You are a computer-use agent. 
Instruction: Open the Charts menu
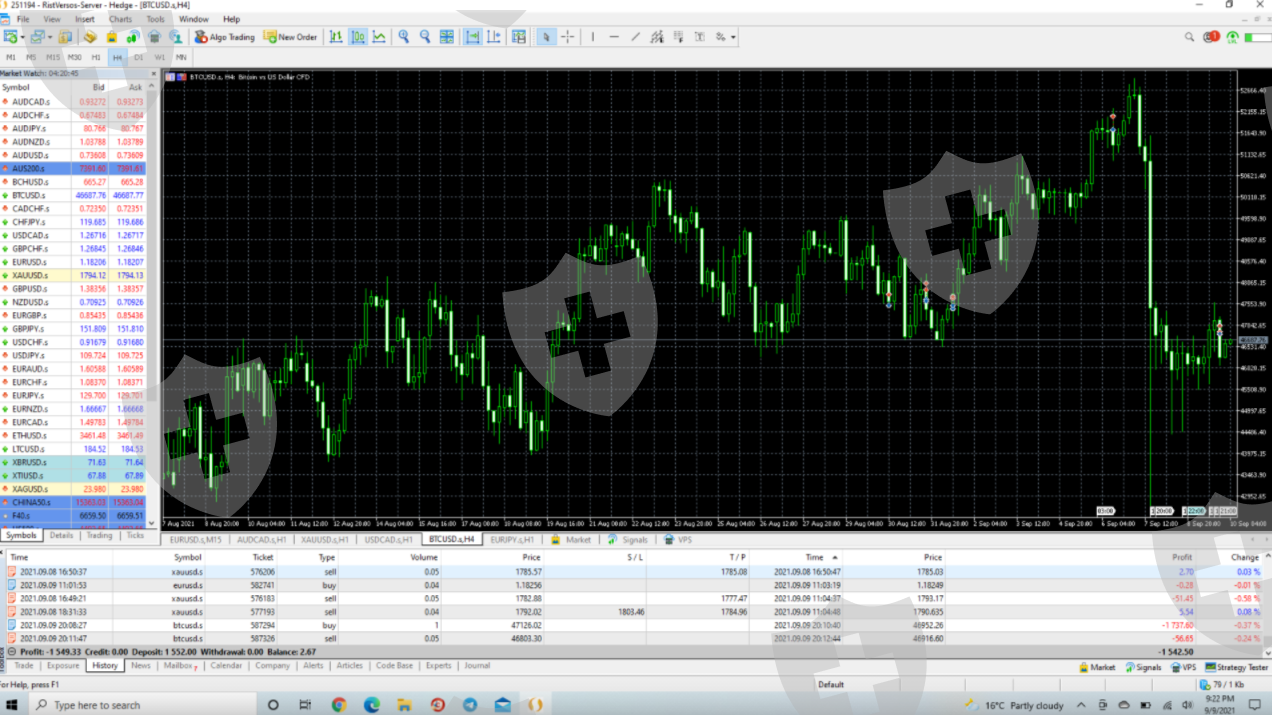[x=120, y=19]
